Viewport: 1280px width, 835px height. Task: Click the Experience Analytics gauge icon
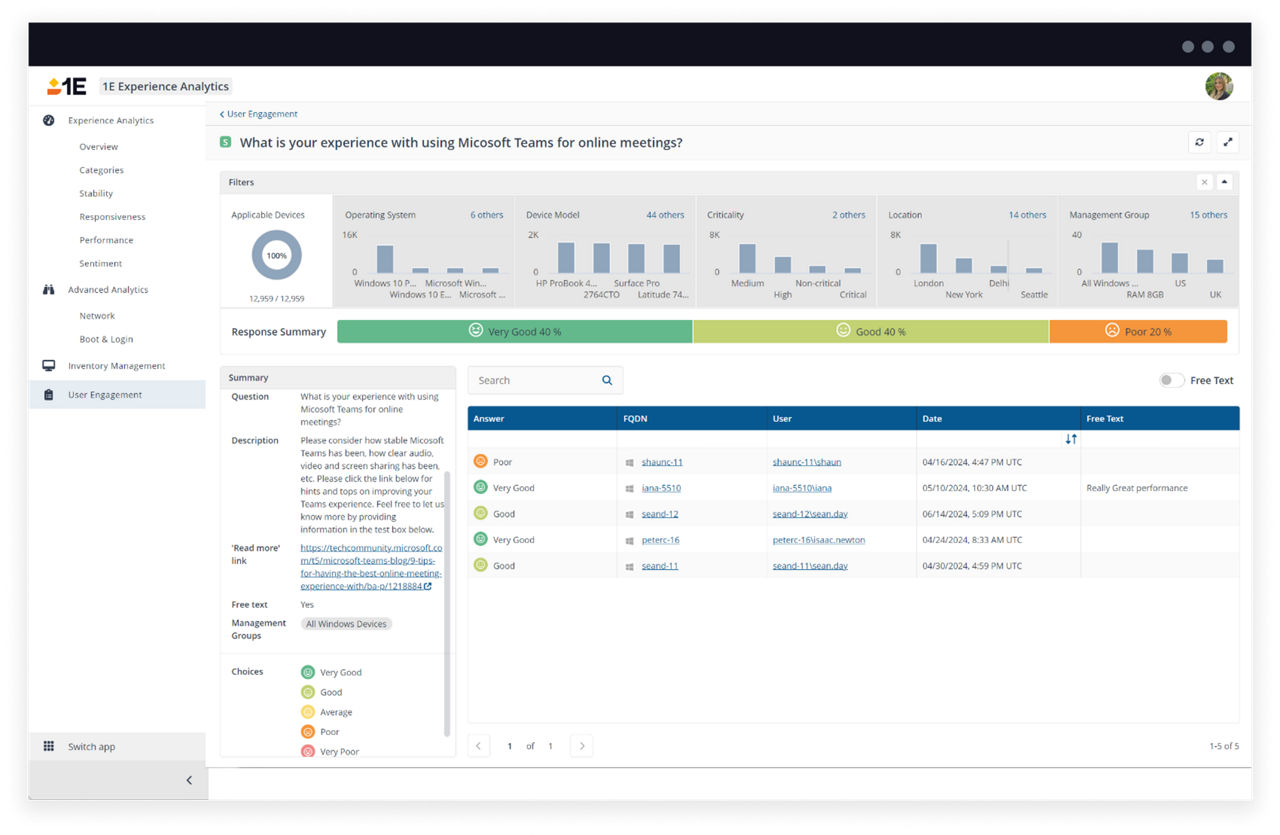[x=49, y=120]
